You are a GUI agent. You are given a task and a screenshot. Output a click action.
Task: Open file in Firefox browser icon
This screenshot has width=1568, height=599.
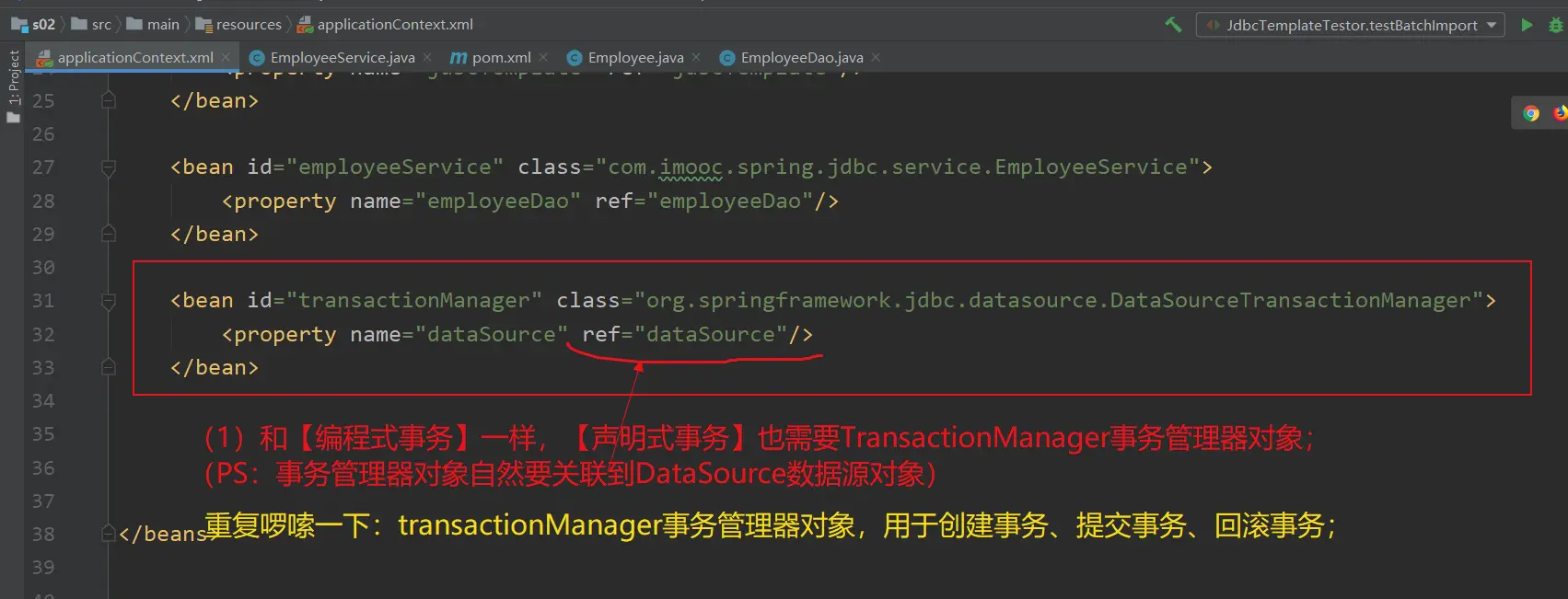point(1561,113)
